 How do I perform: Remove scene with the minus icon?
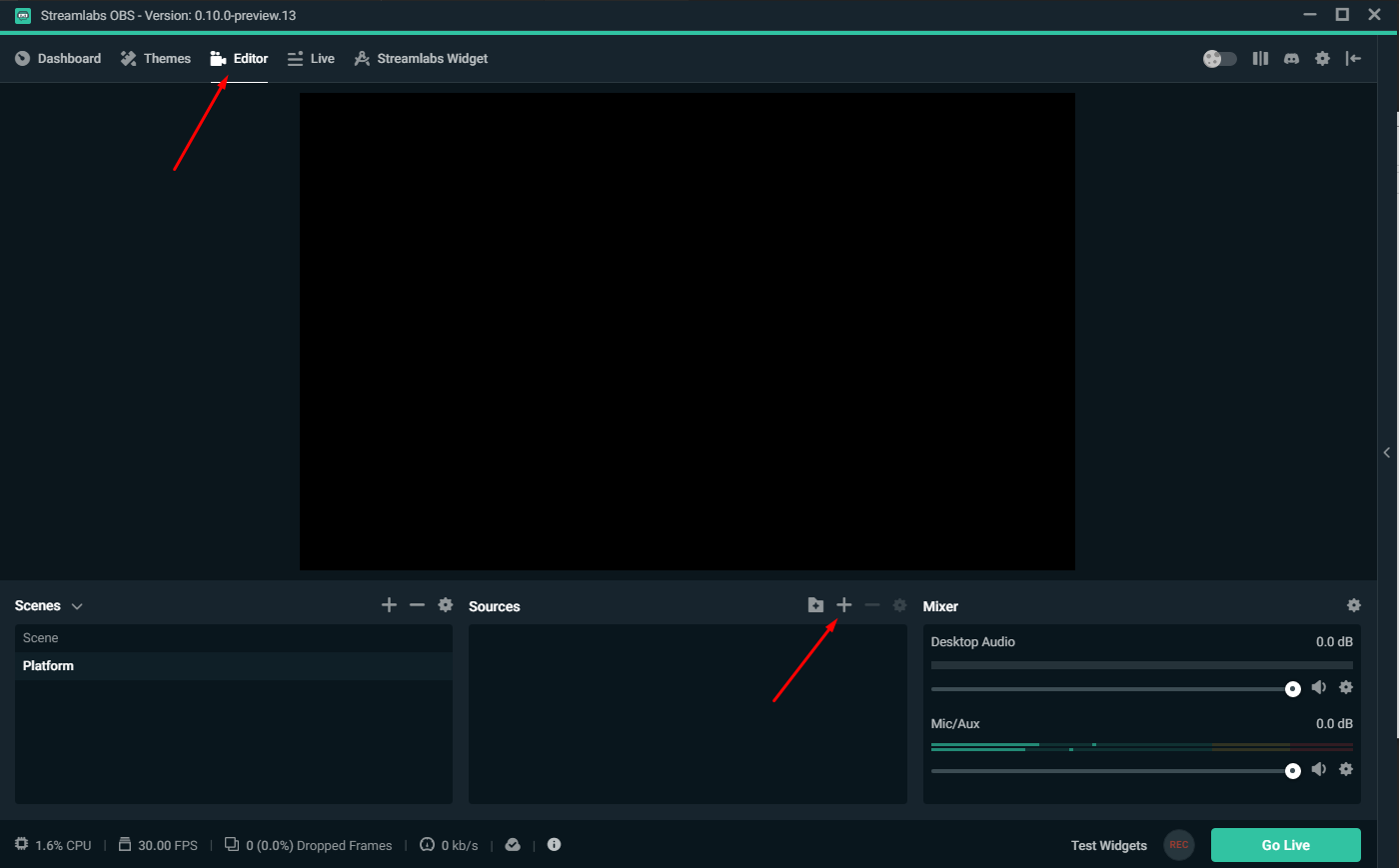(417, 605)
